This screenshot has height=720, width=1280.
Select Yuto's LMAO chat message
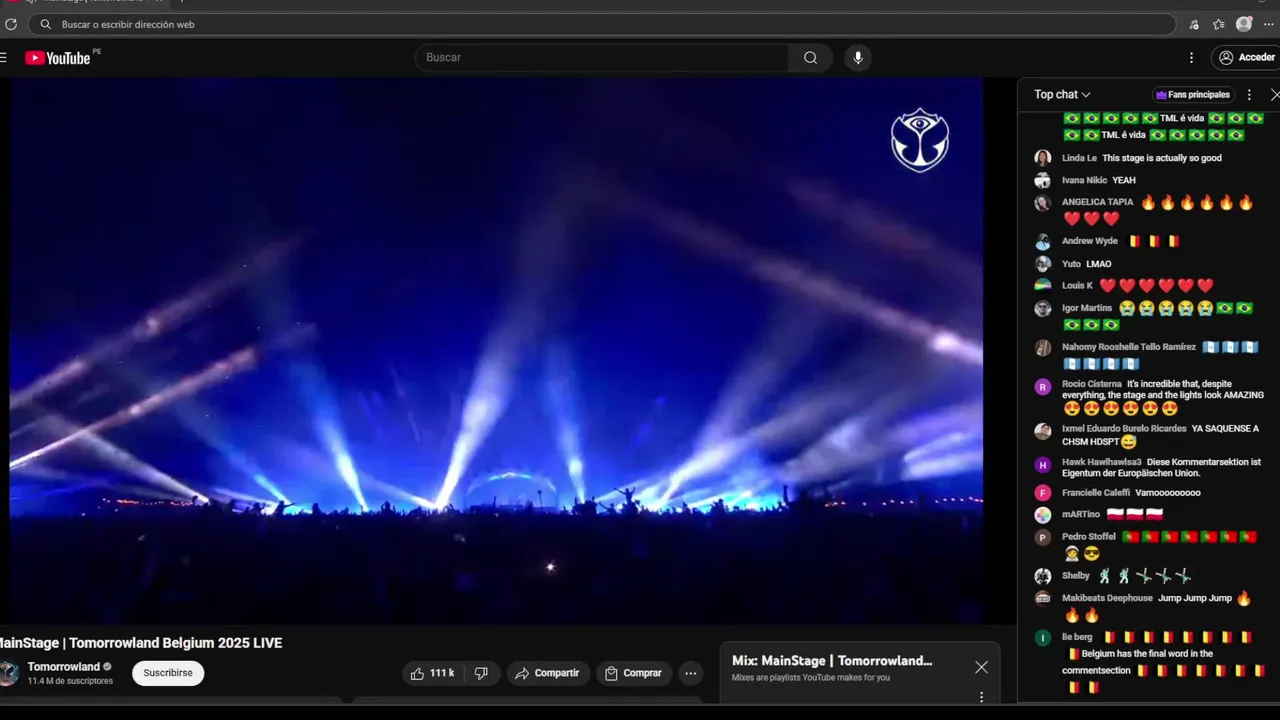pyautogui.click(x=1099, y=264)
